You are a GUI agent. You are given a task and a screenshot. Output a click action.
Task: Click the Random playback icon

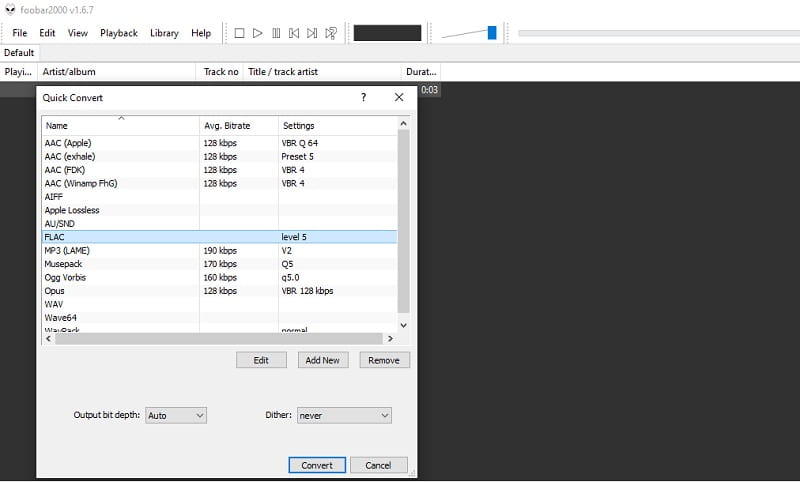coord(331,33)
